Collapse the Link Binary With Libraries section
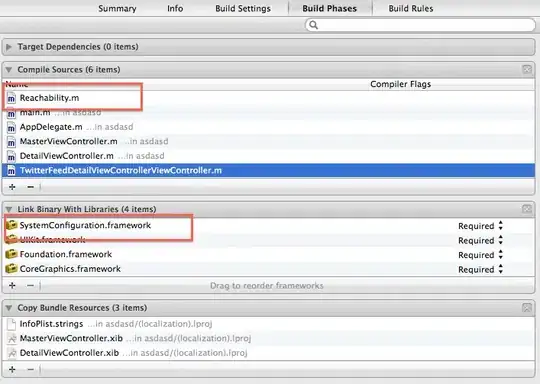 pos(9,209)
